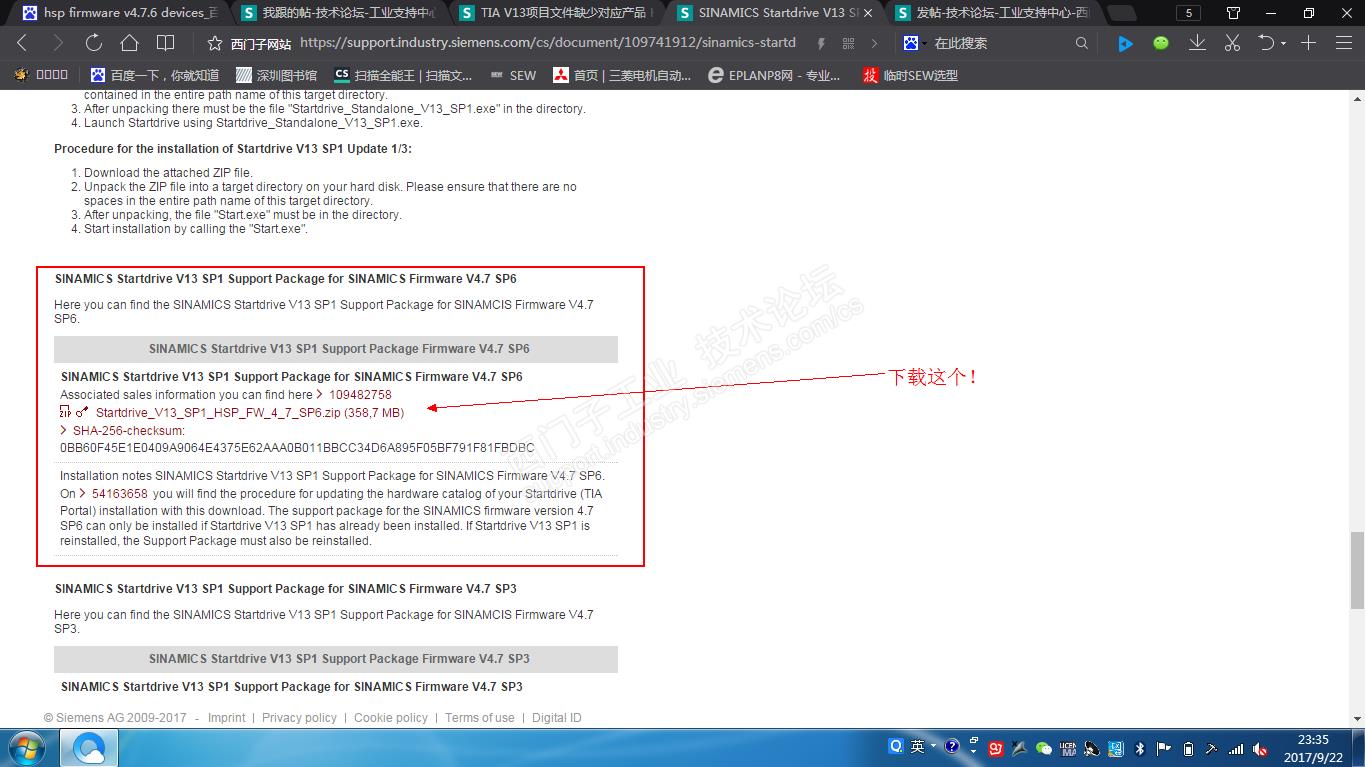
Task: Open the Privacy policy footer link
Action: (x=299, y=718)
